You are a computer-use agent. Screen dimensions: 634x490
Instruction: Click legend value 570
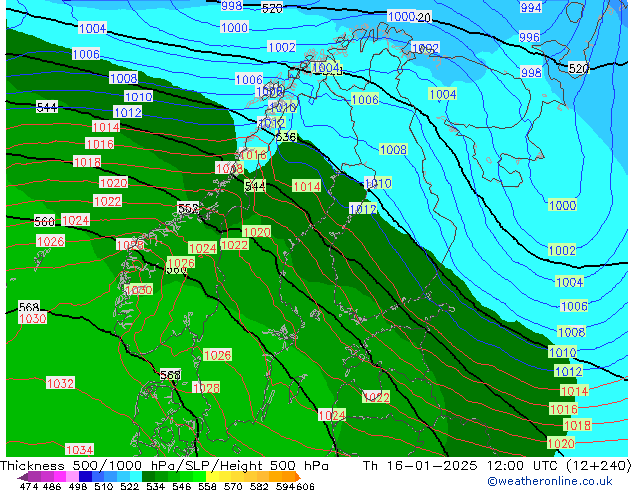(x=233, y=486)
